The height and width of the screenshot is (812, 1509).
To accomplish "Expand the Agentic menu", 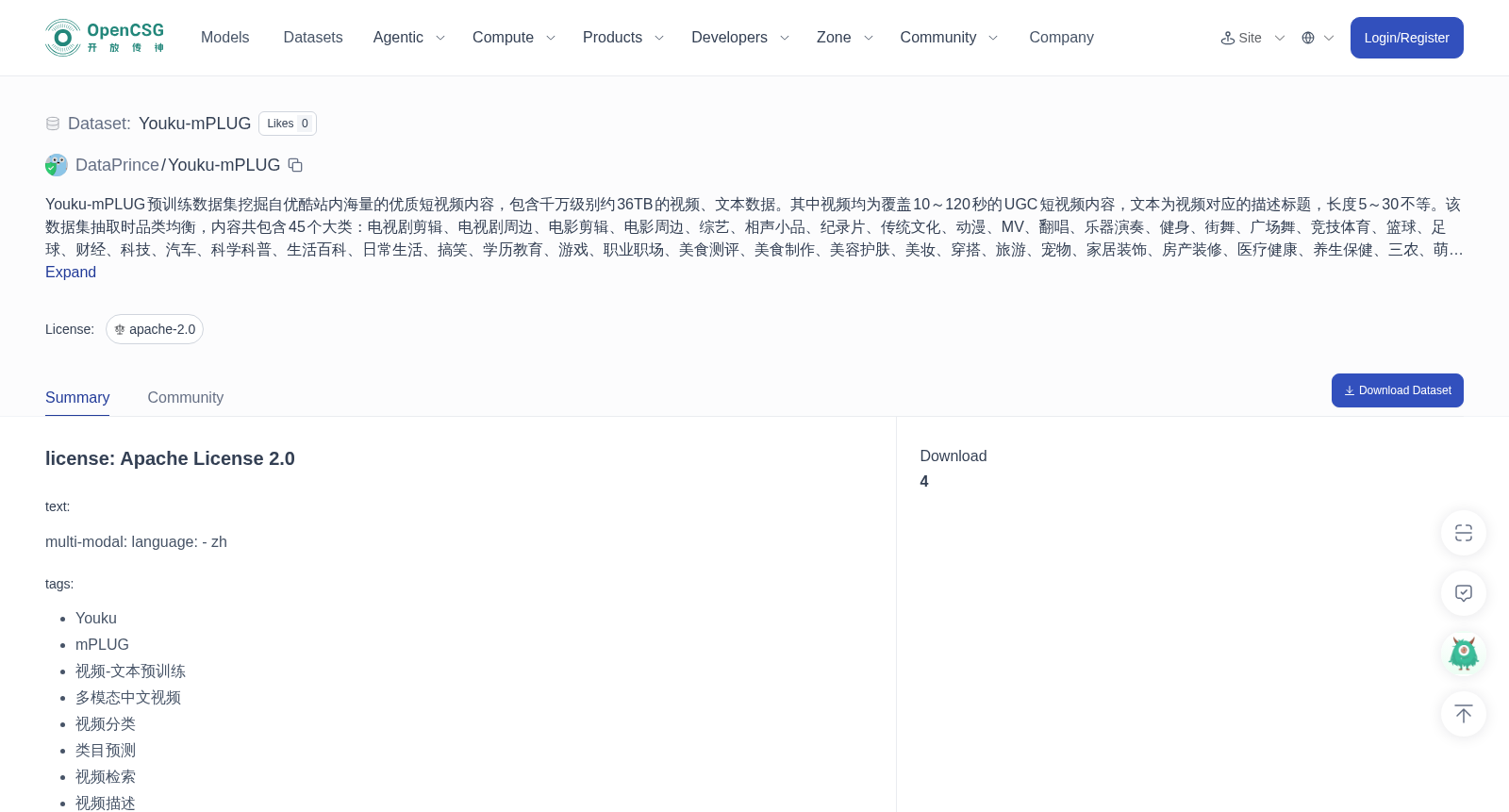I will (408, 38).
